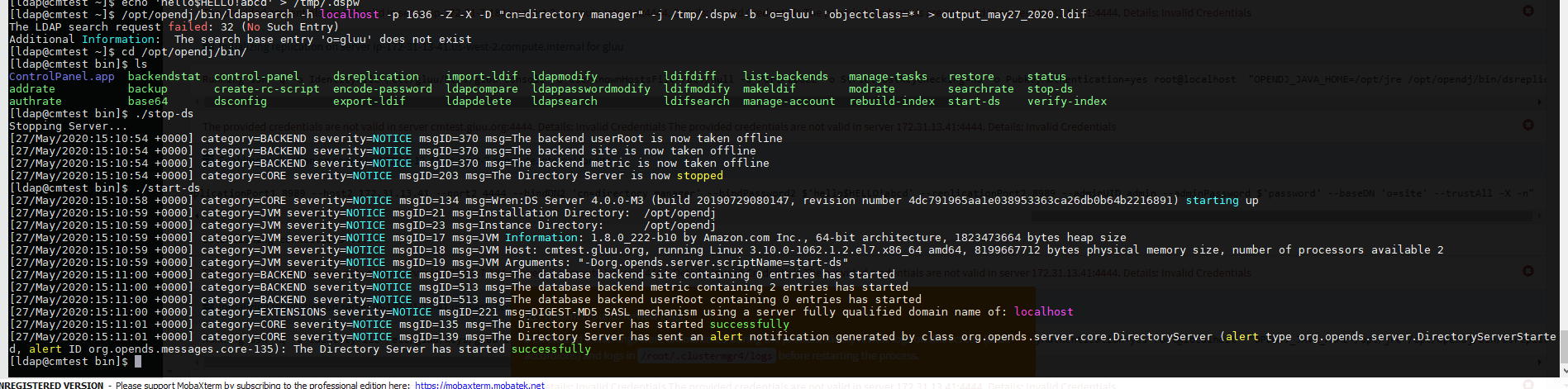Click ldapmodify in the ls listing
This screenshot has width=1568, height=389.
coord(565,76)
